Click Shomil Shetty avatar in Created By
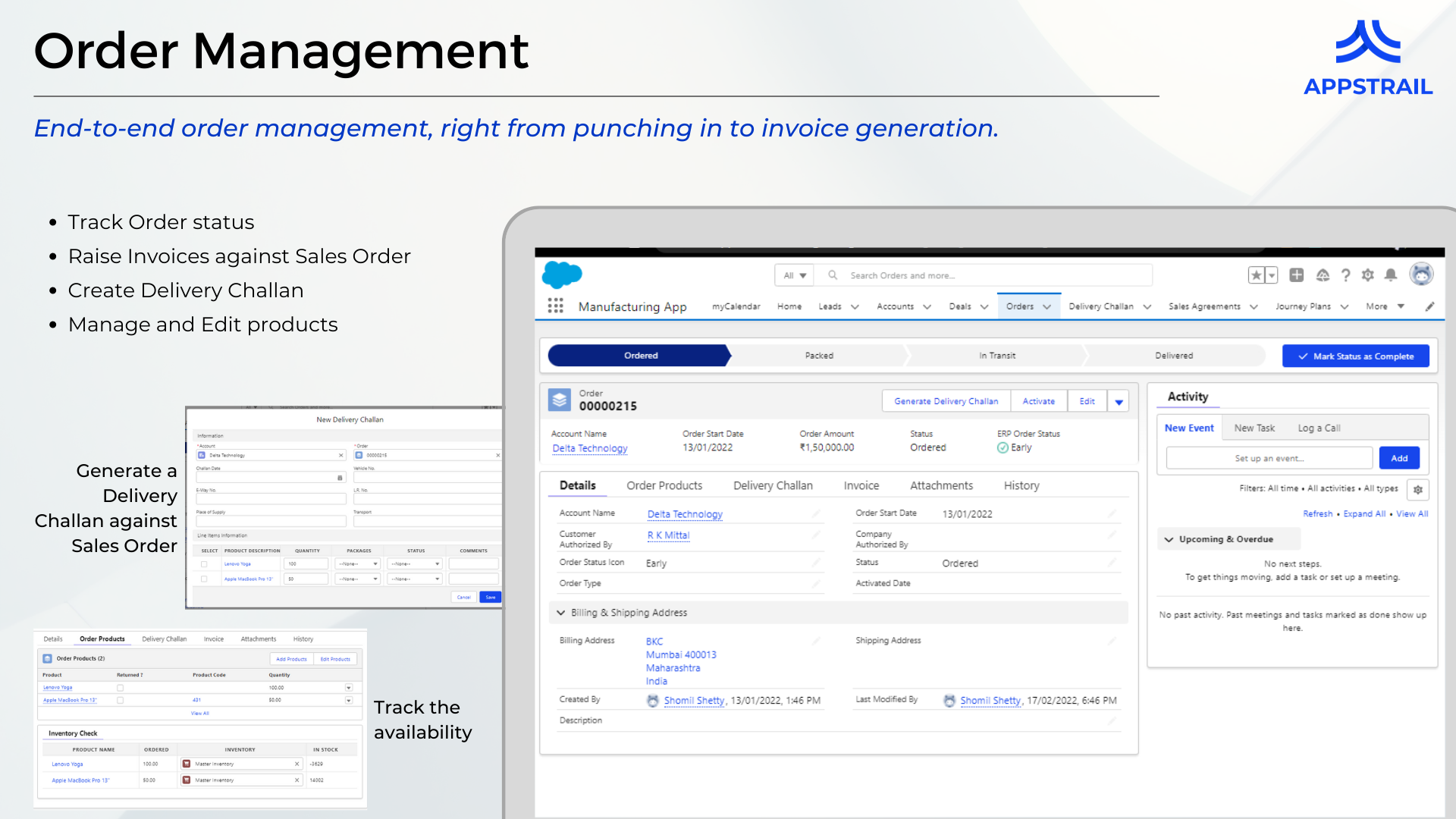This screenshot has height=819, width=1456. coord(653,701)
